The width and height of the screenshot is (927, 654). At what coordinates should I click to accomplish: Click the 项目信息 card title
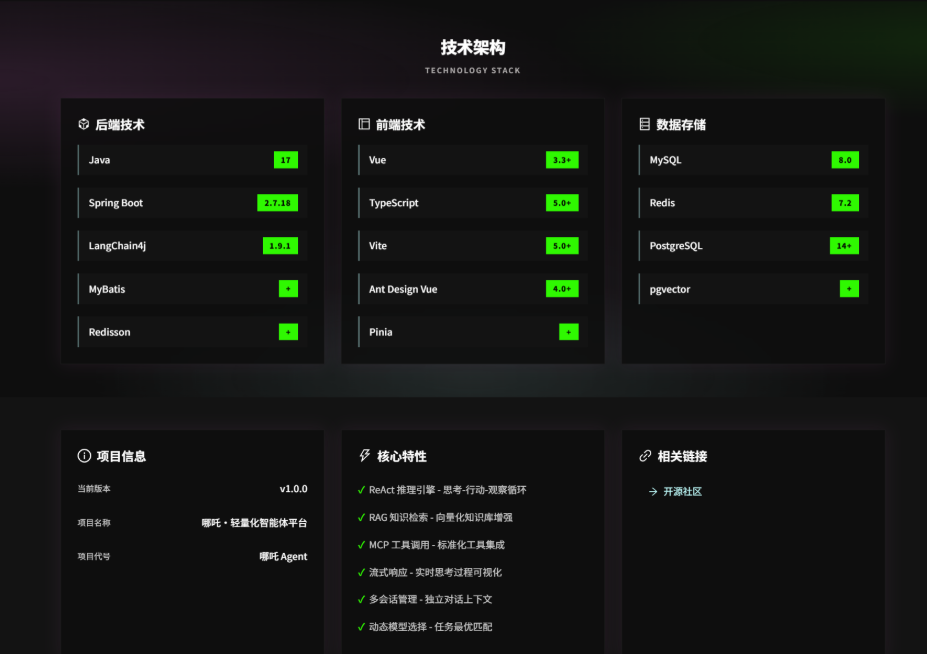[121, 456]
